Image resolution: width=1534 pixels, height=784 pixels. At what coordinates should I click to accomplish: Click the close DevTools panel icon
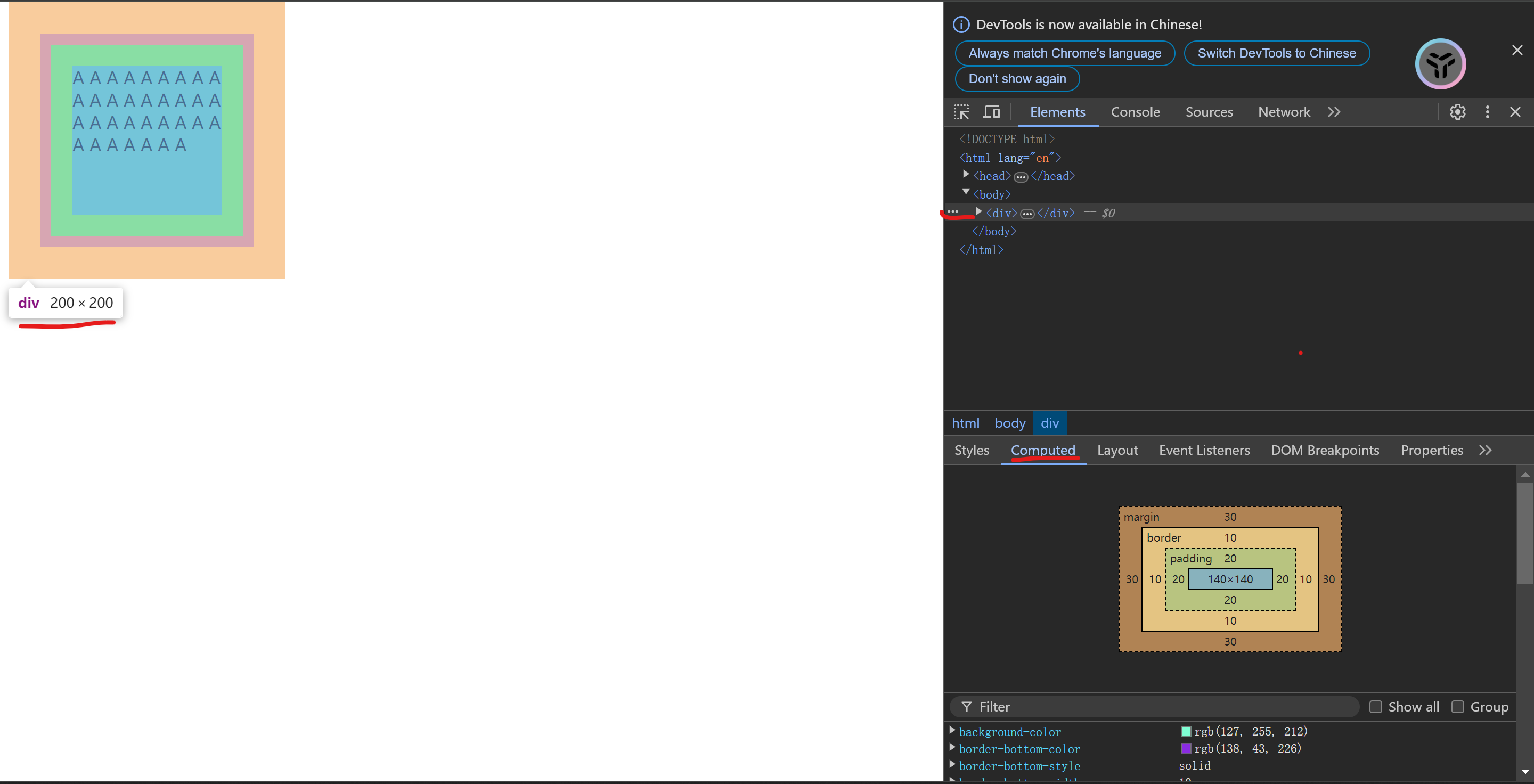tap(1515, 112)
